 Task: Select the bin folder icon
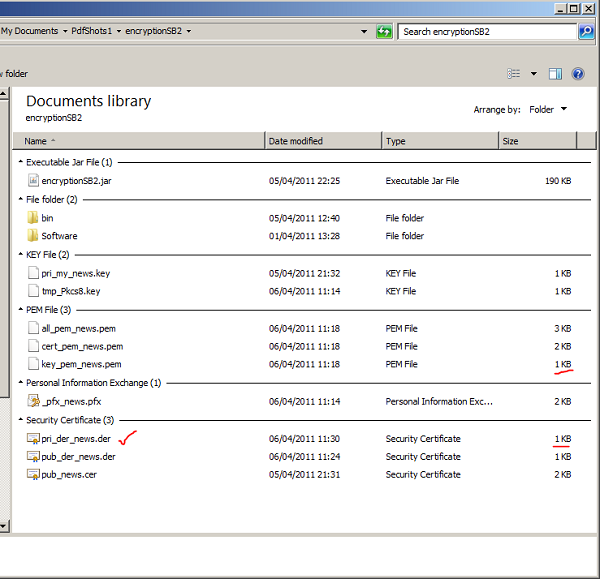pyautogui.click(x=33, y=218)
